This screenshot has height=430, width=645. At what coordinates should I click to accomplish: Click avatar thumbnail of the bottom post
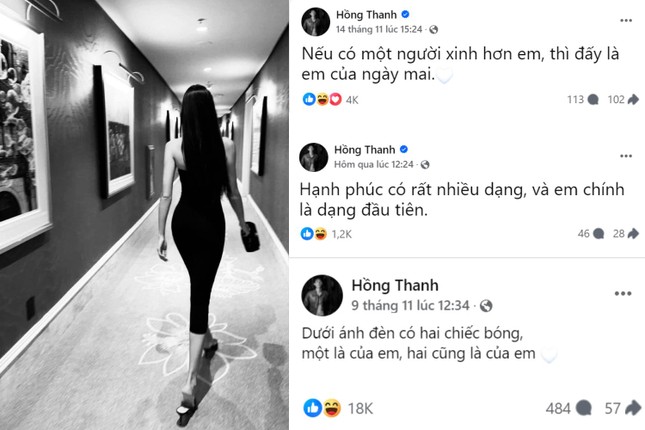(322, 295)
